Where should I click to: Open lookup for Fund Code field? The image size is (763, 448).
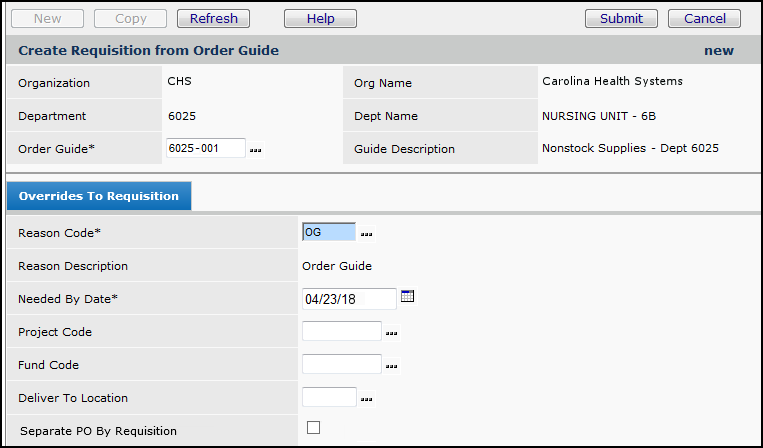click(392, 366)
